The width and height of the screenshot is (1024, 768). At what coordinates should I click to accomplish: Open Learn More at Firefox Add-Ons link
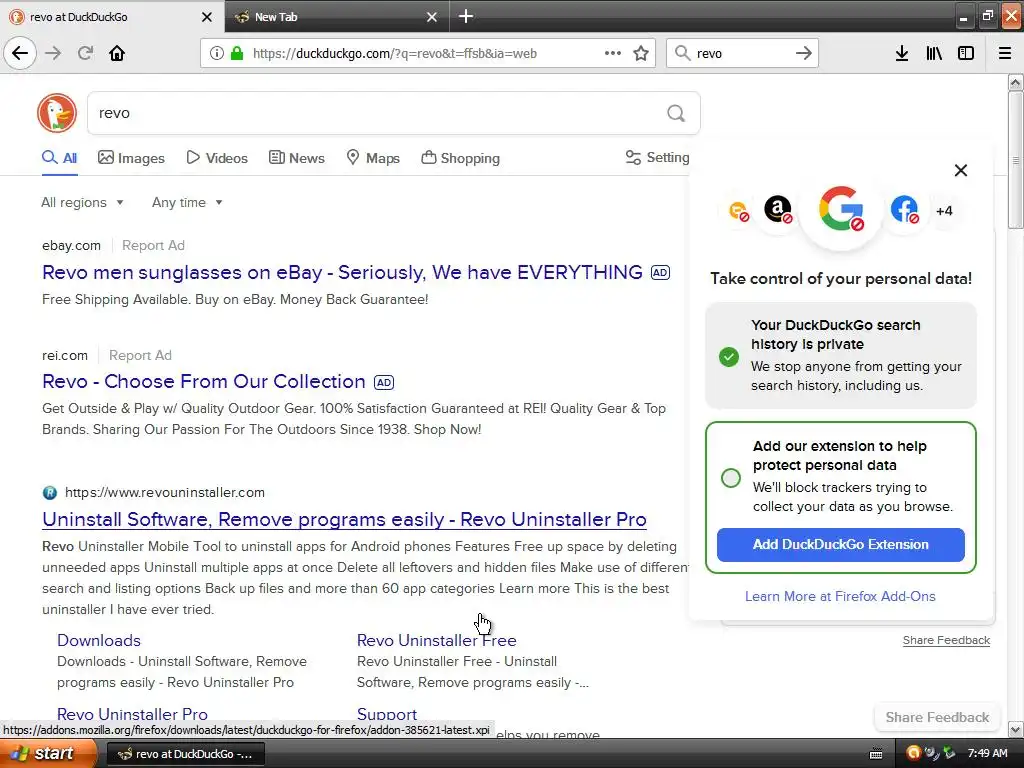[840, 596]
